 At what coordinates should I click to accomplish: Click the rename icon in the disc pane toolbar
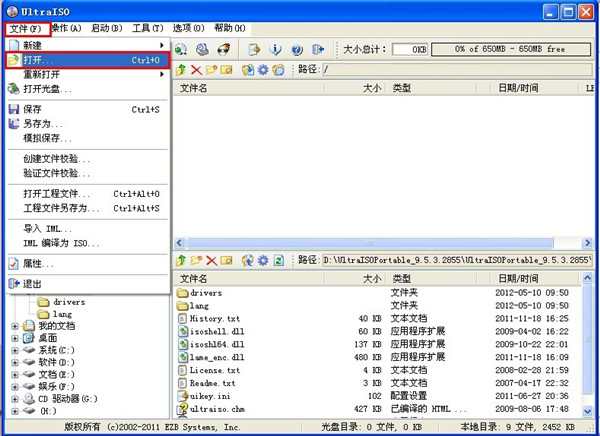click(x=227, y=70)
